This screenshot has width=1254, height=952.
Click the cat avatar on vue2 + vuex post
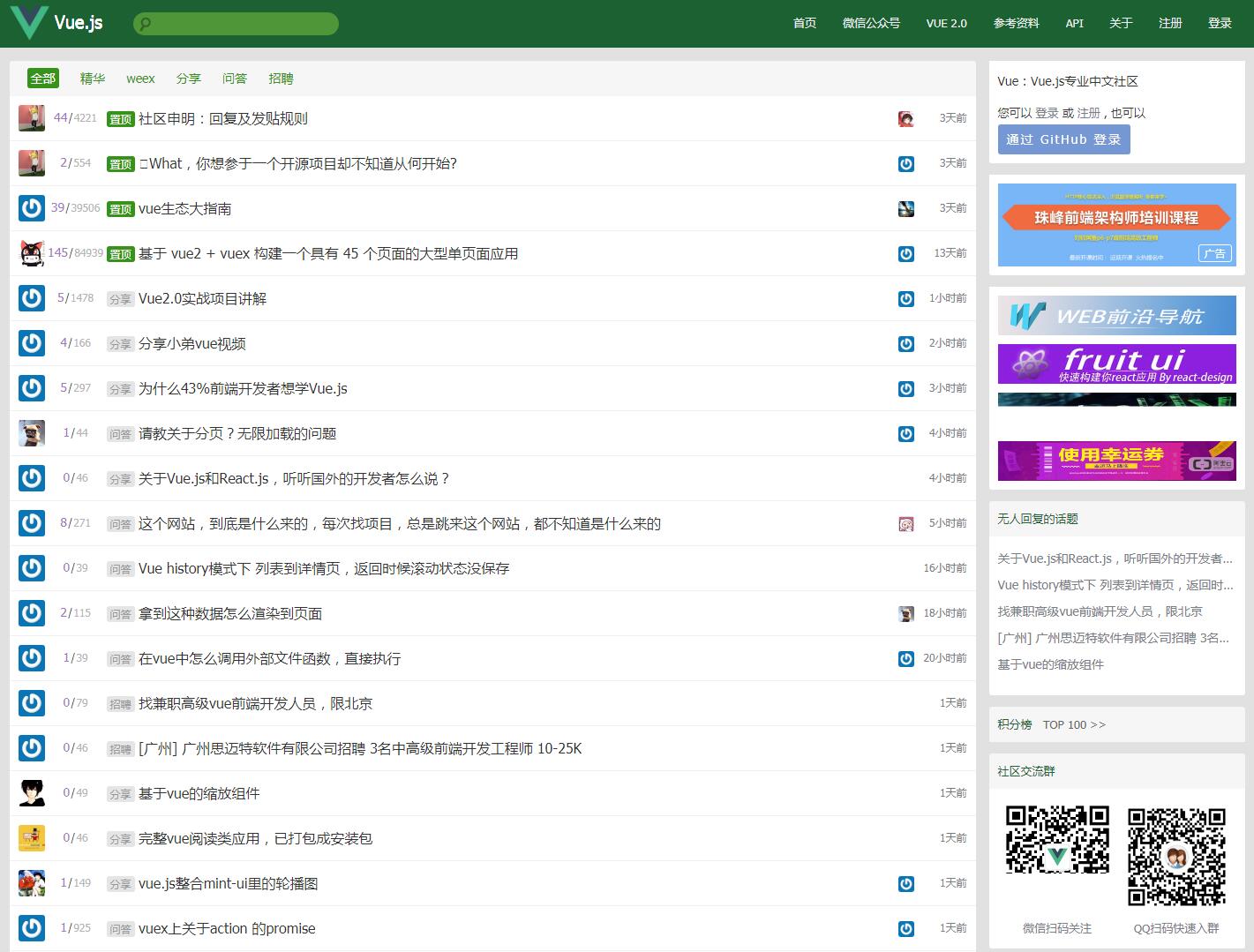point(32,253)
